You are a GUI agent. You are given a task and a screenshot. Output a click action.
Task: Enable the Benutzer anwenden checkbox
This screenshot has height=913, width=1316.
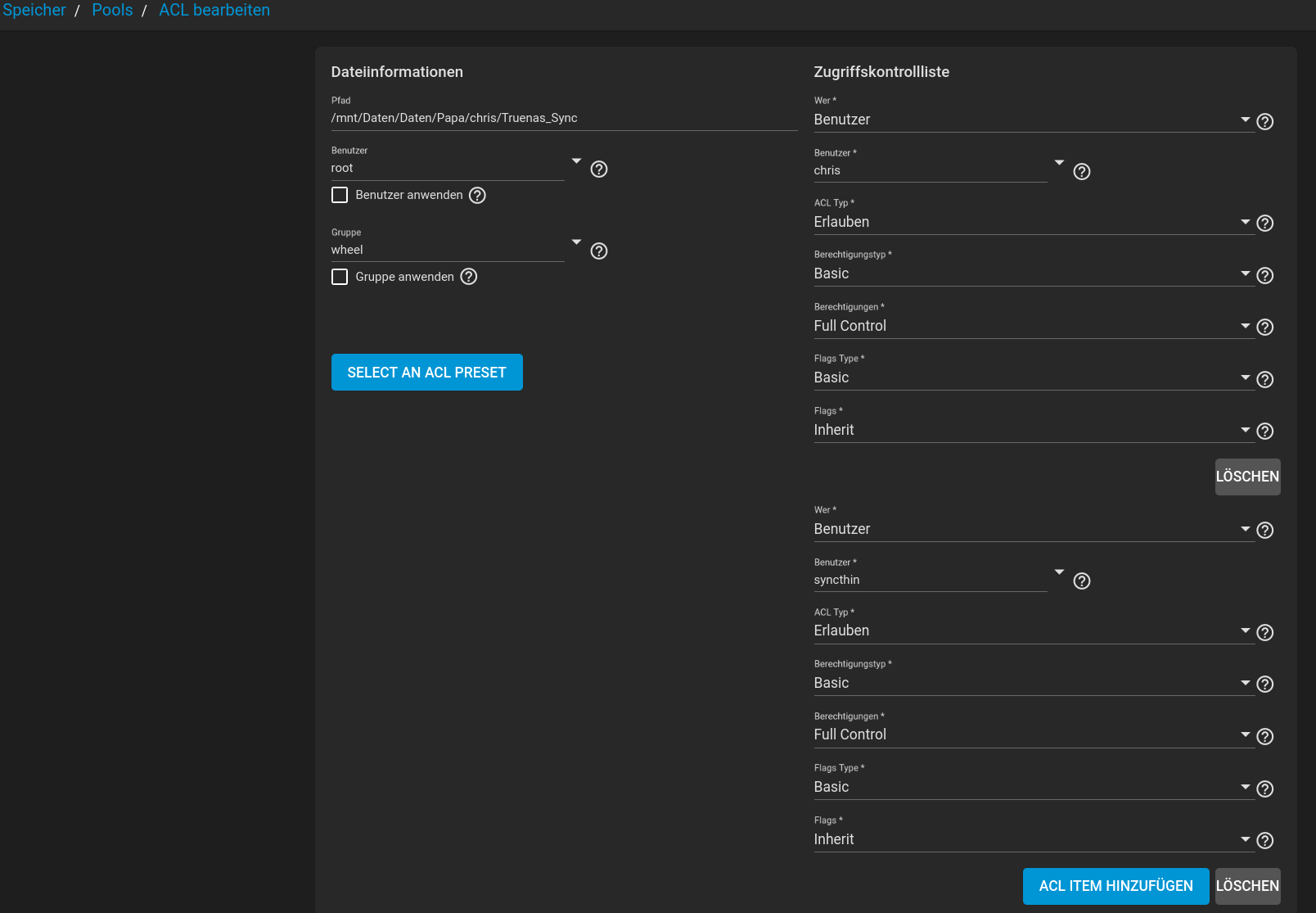(340, 196)
